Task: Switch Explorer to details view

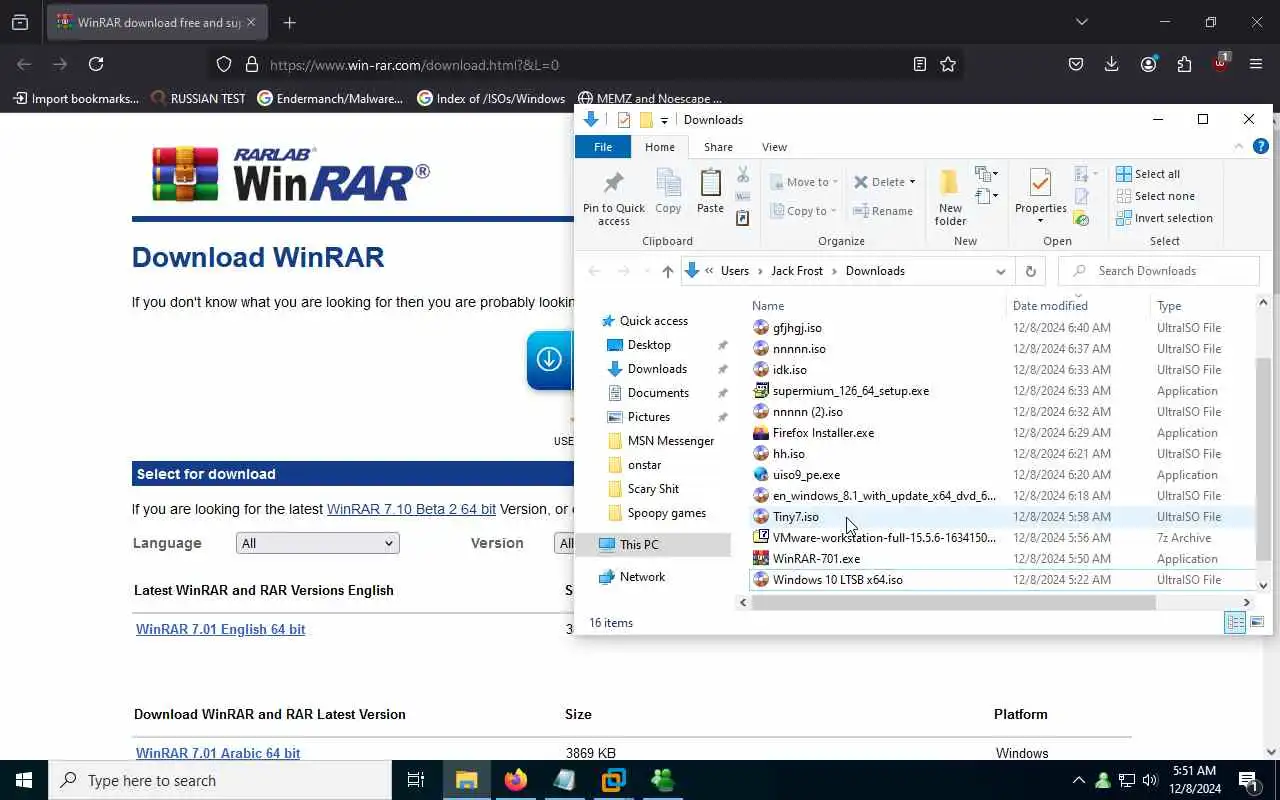Action: coord(1236,623)
